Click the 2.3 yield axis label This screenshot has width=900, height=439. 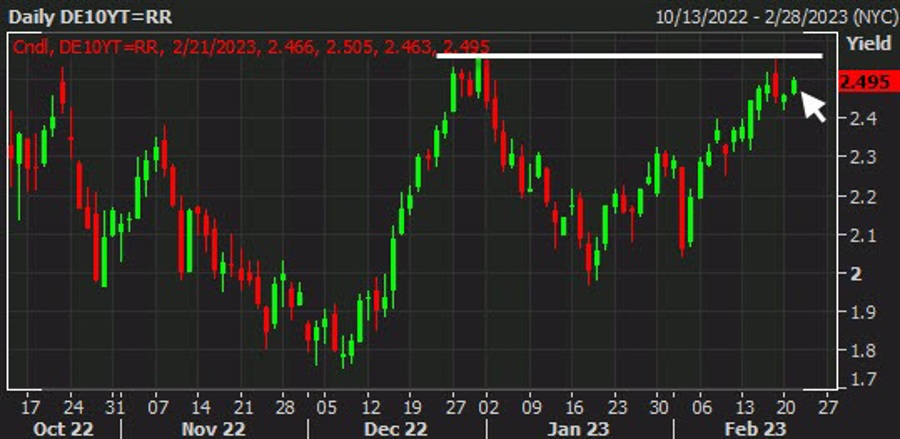863,157
